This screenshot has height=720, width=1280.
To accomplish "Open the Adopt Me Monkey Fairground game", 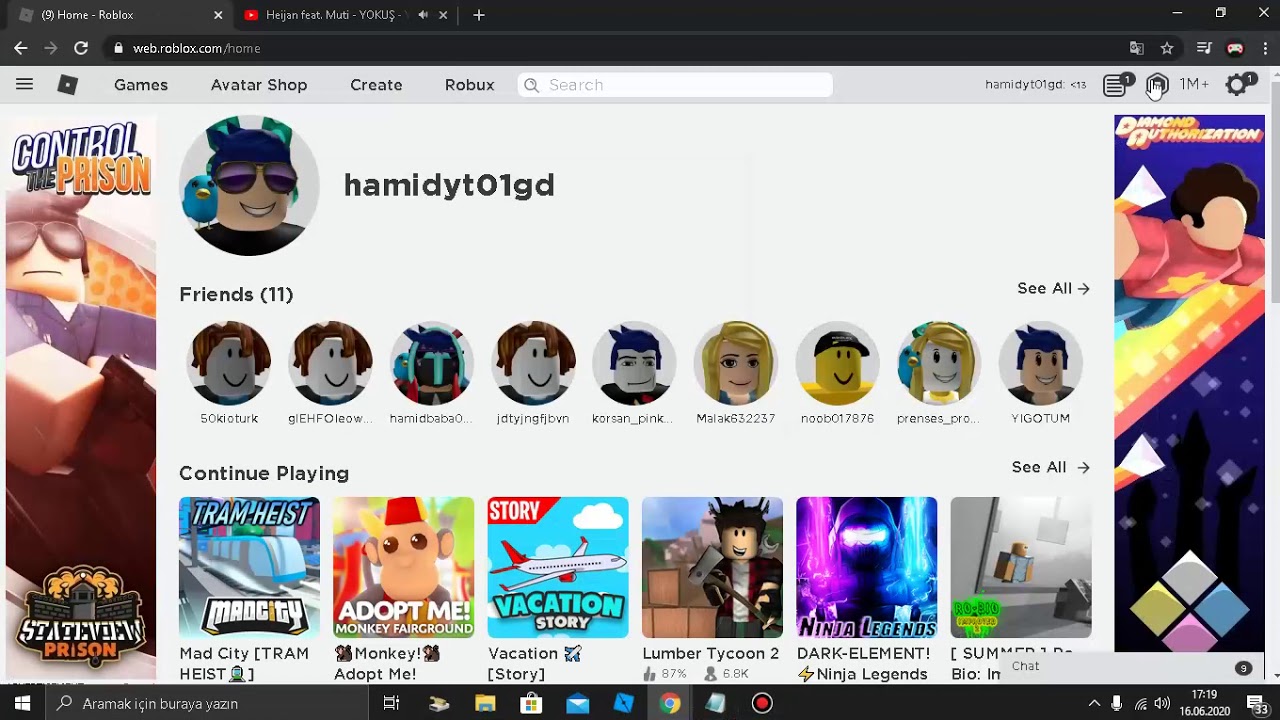I will [404, 567].
